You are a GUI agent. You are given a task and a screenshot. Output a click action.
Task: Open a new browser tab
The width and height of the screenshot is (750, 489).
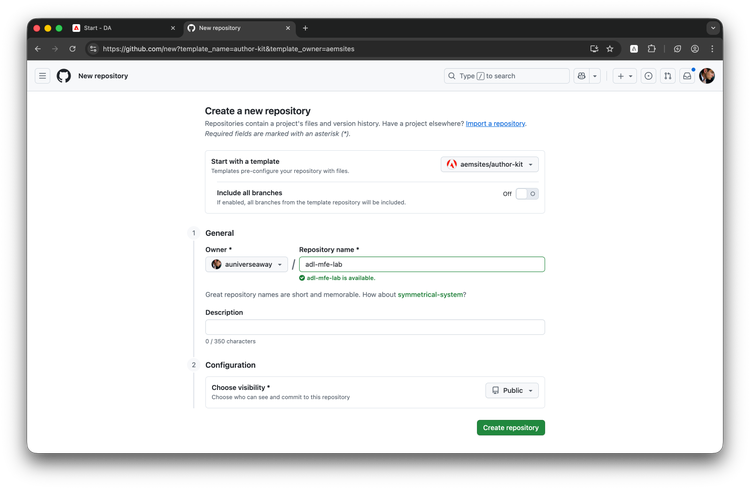coord(305,28)
